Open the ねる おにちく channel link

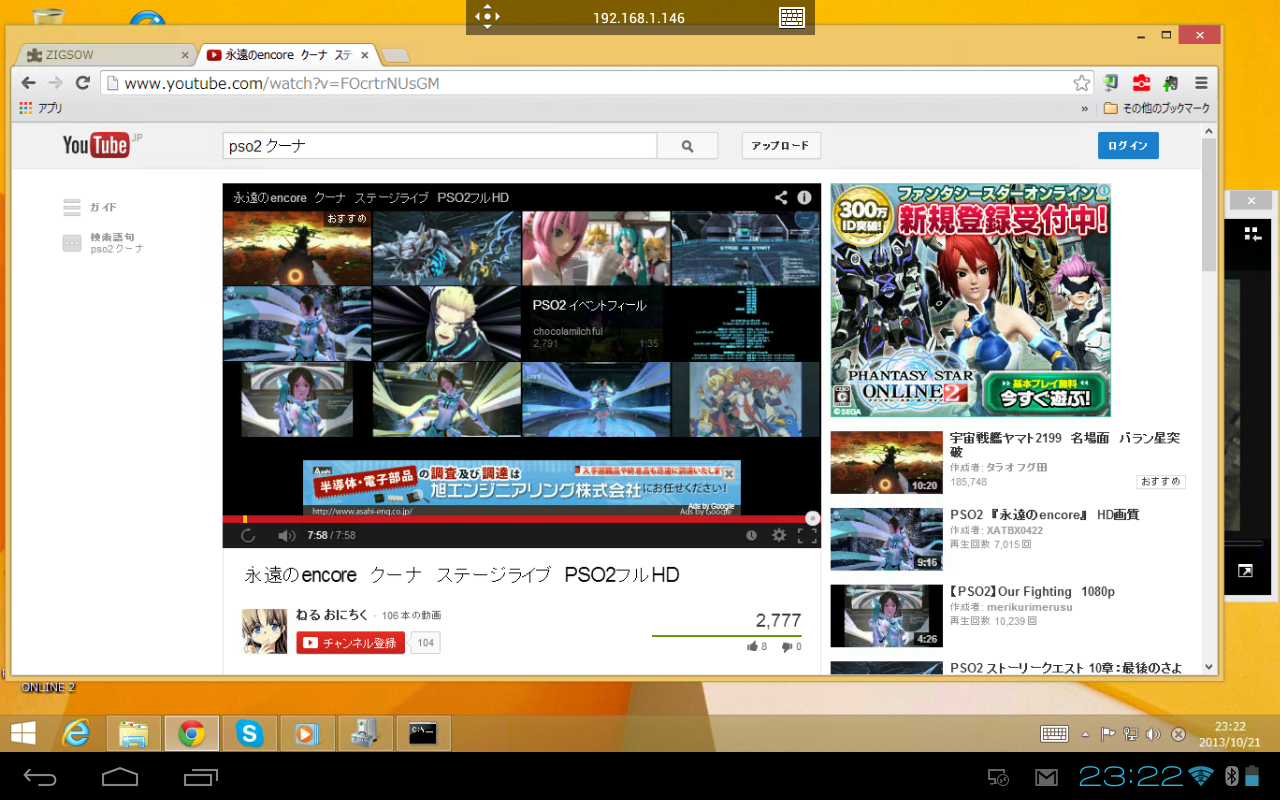point(332,615)
